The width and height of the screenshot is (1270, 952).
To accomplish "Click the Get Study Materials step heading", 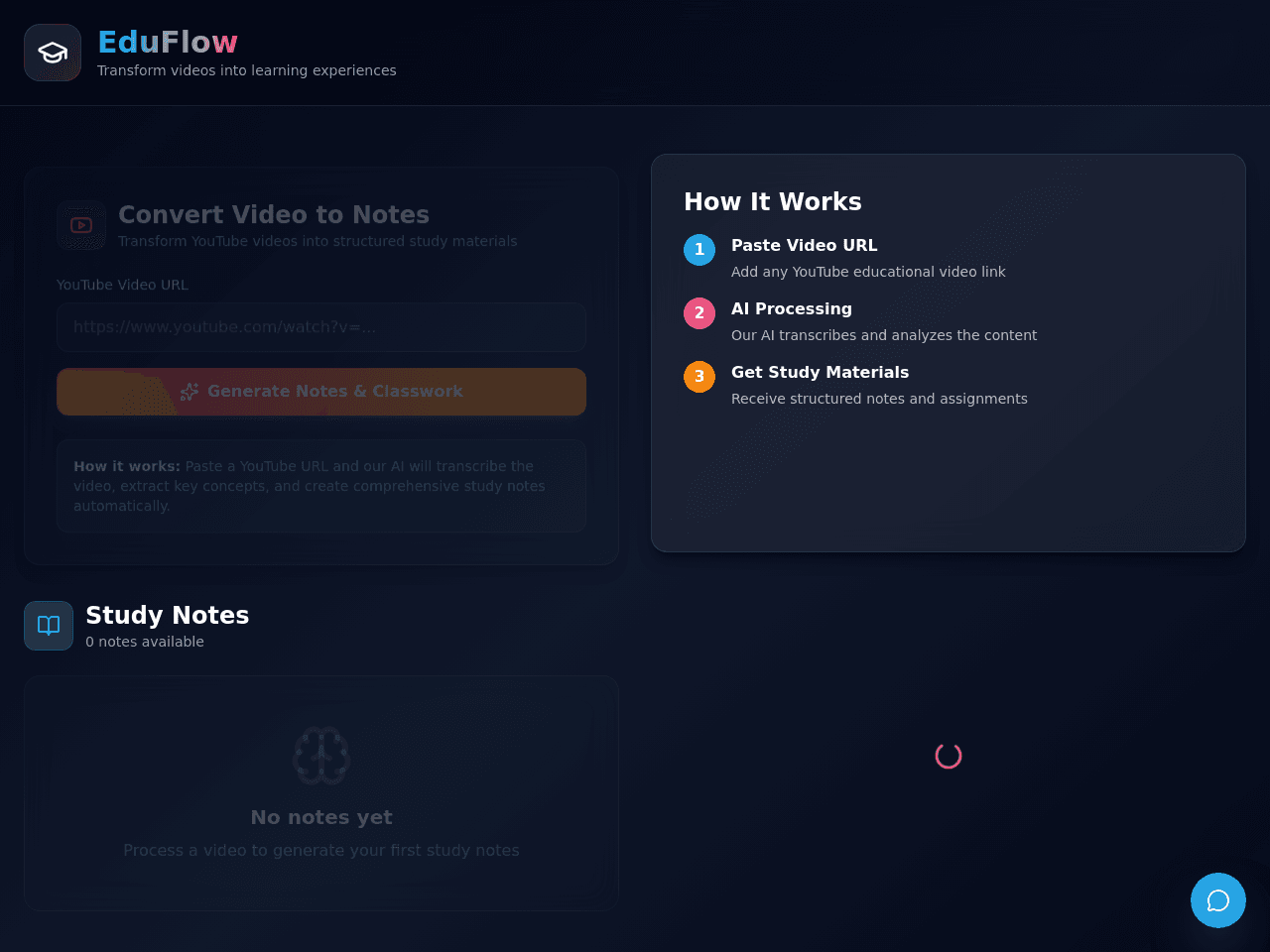I will [821, 372].
